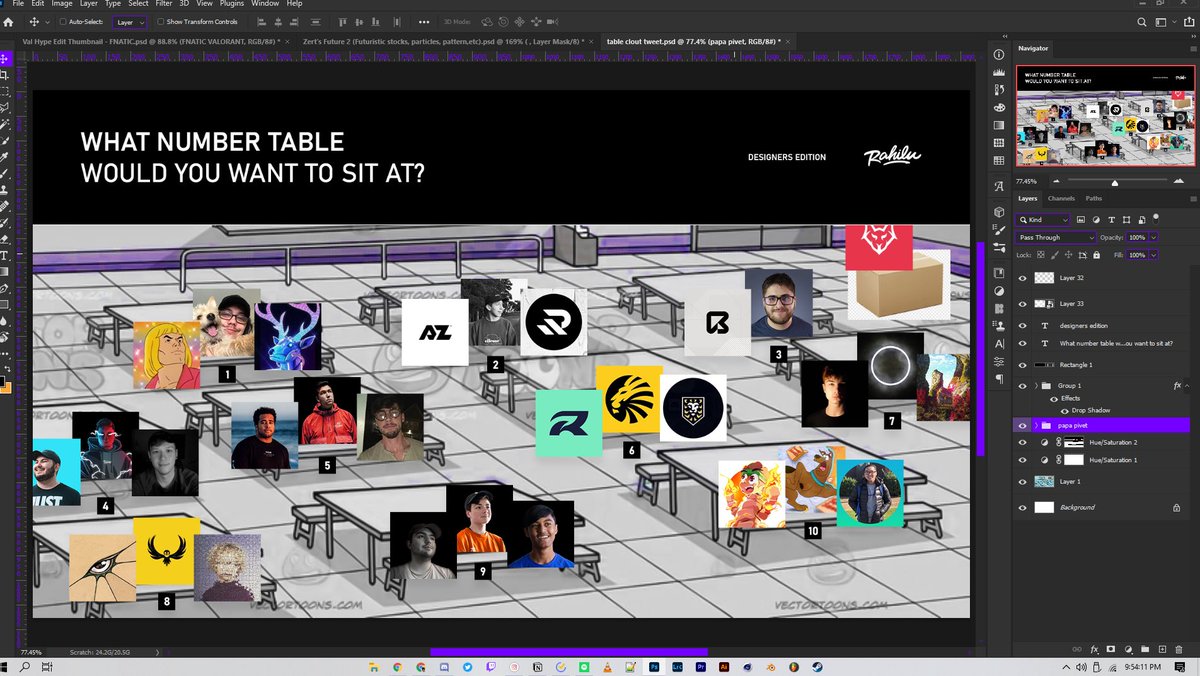This screenshot has width=1200, height=676.
Task: Select the Crop tool
Action: (5, 74)
